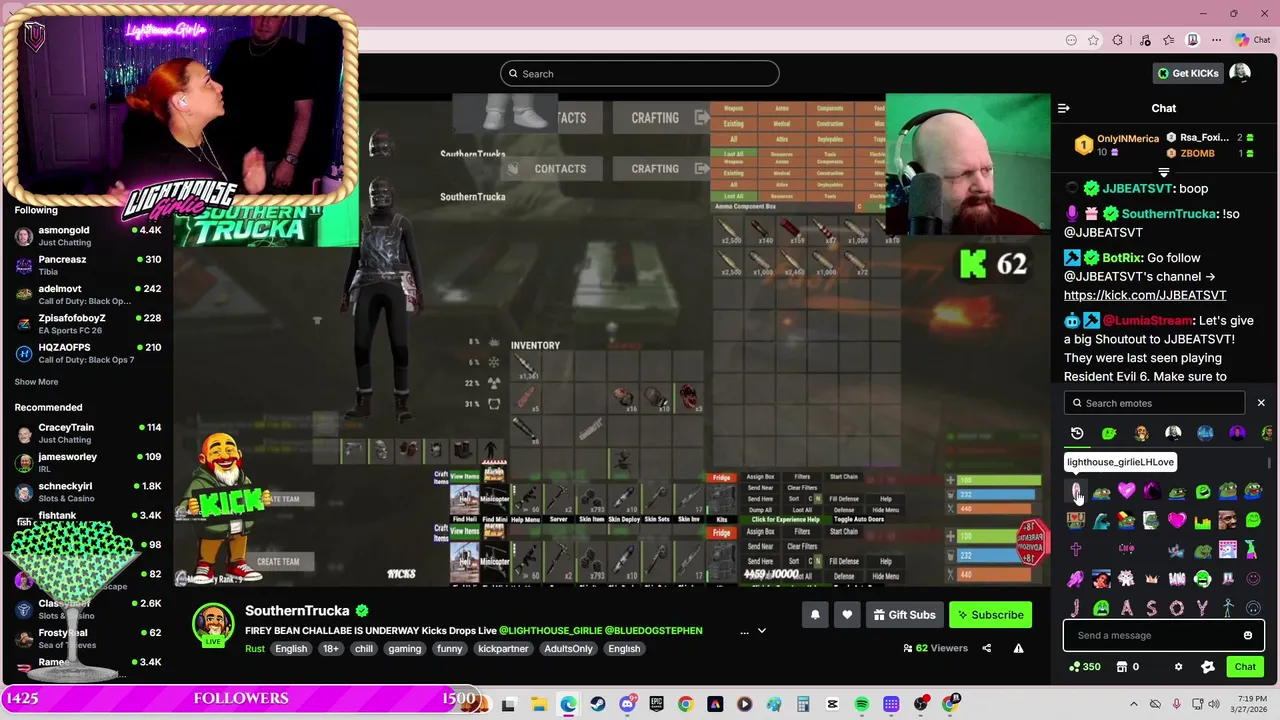Click the browser Chat sidebar button
This screenshot has width=1280, height=720.
coord(1255,40)
